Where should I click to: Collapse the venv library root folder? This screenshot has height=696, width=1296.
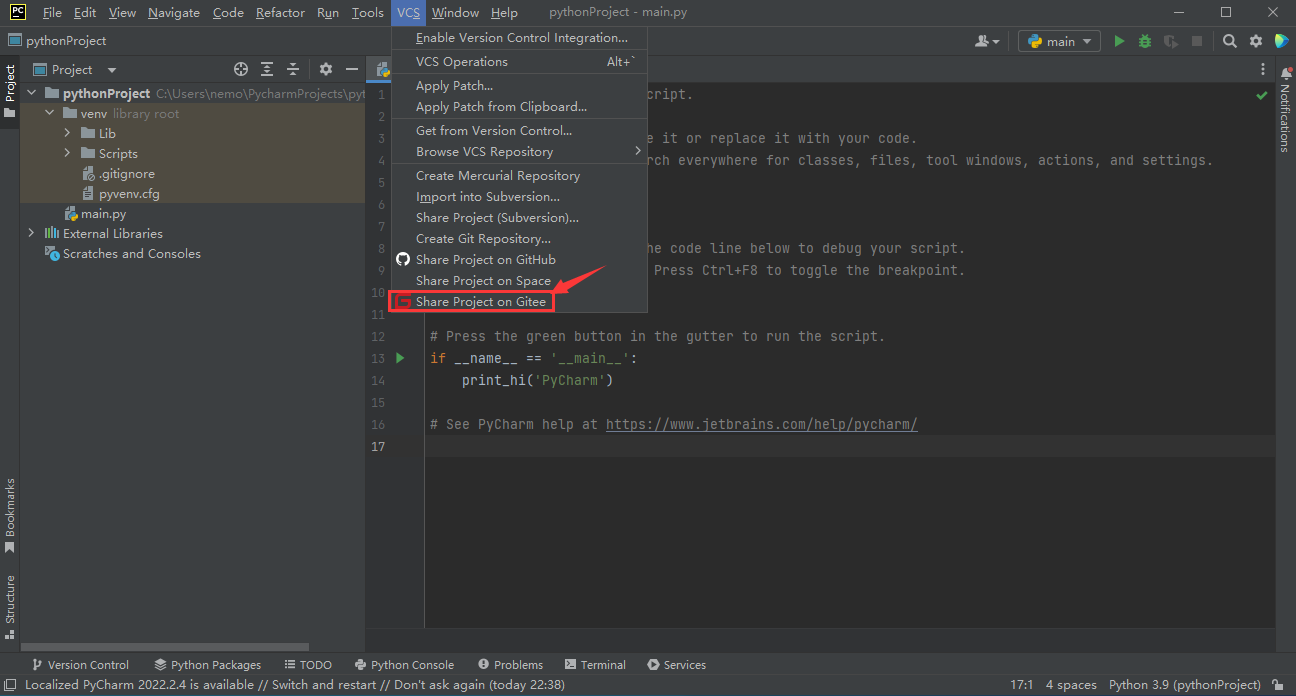[48, 112]
